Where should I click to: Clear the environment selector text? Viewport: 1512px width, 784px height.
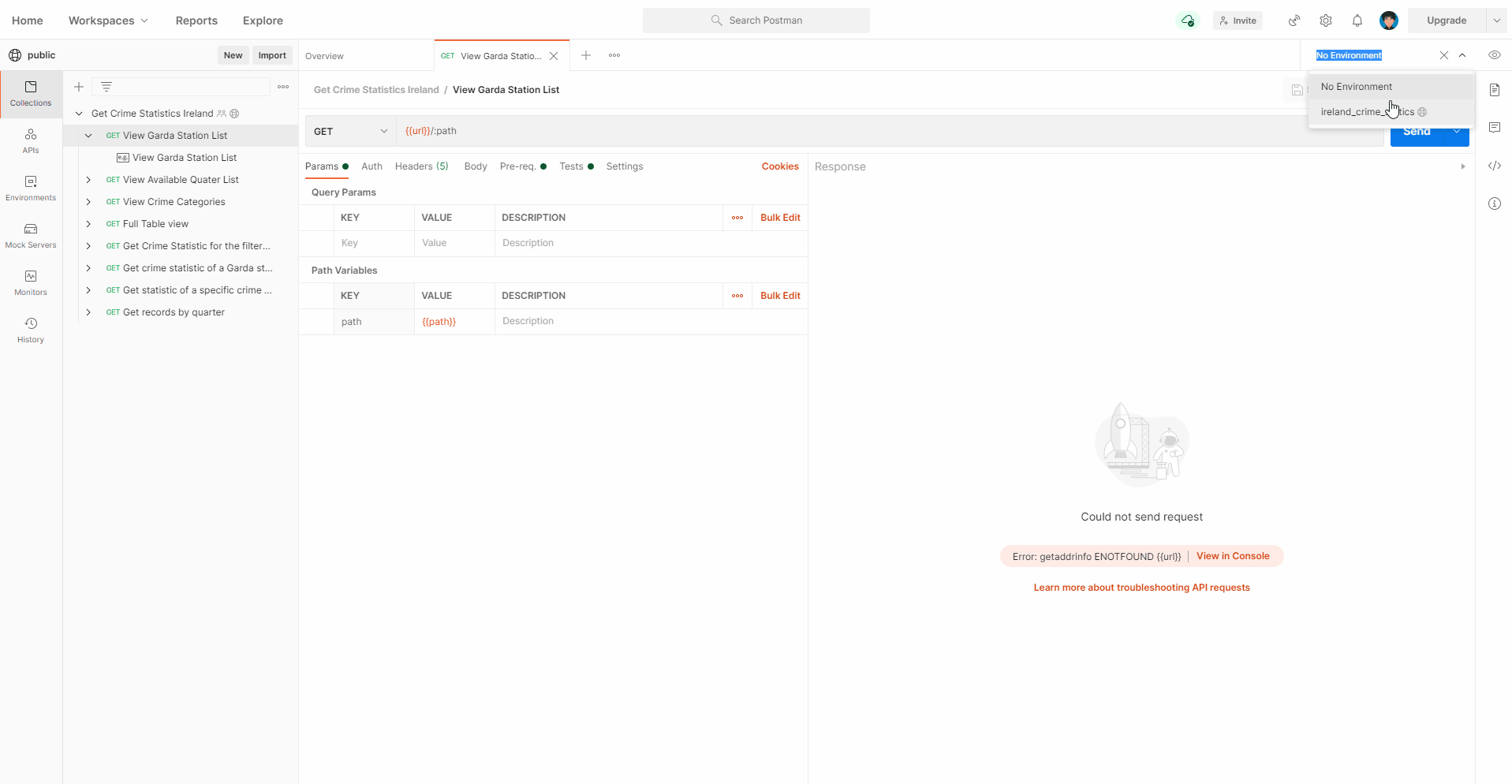(1444, 55)
